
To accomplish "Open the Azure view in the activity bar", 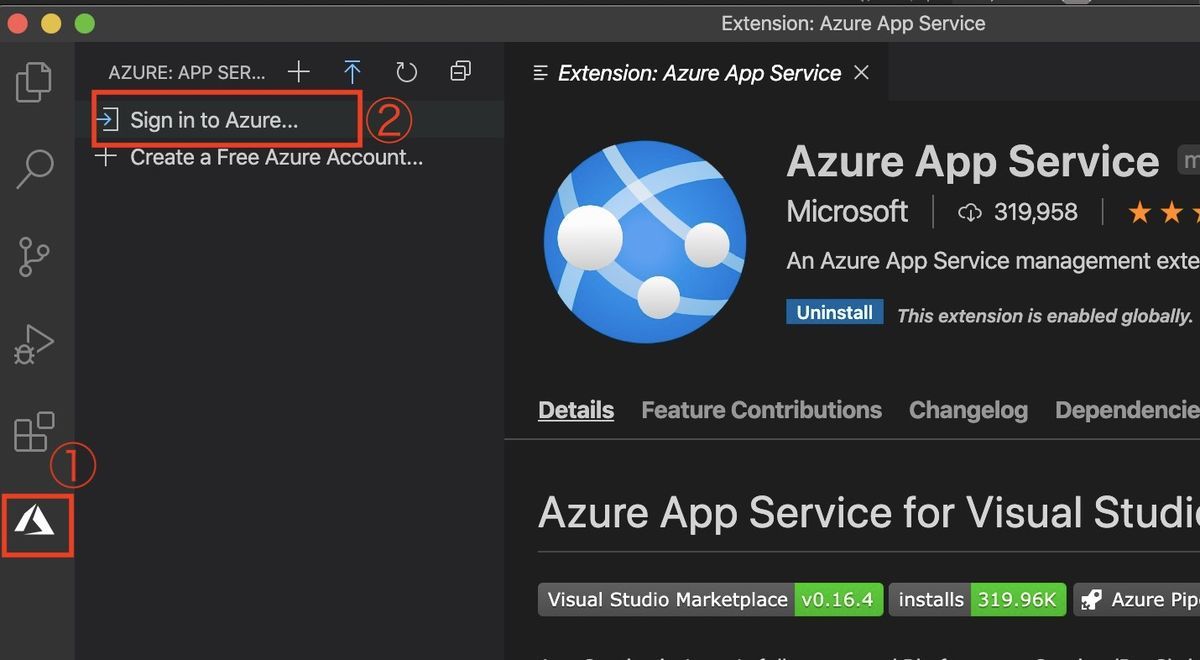I will tap(35, 520).
